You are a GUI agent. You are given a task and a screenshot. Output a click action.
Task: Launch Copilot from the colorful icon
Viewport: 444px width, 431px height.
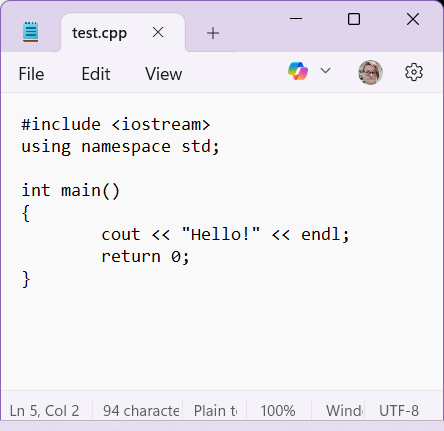(x=298, y=71)
